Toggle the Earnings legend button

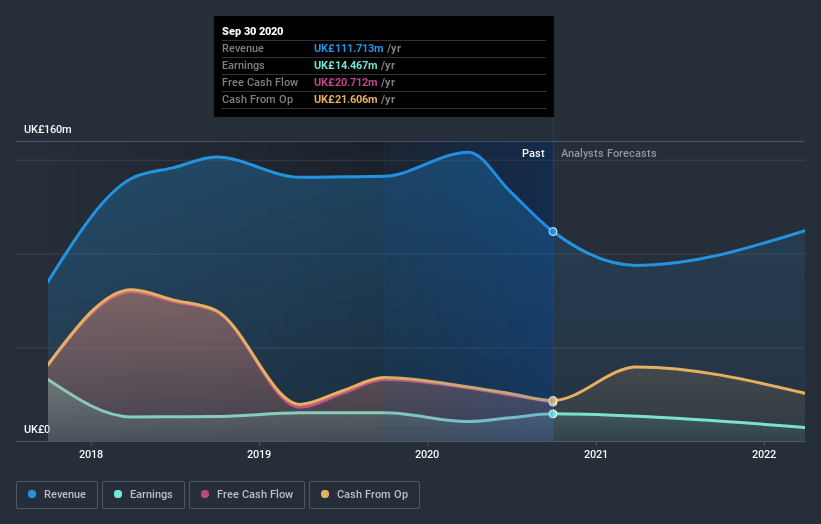[143, 495]
